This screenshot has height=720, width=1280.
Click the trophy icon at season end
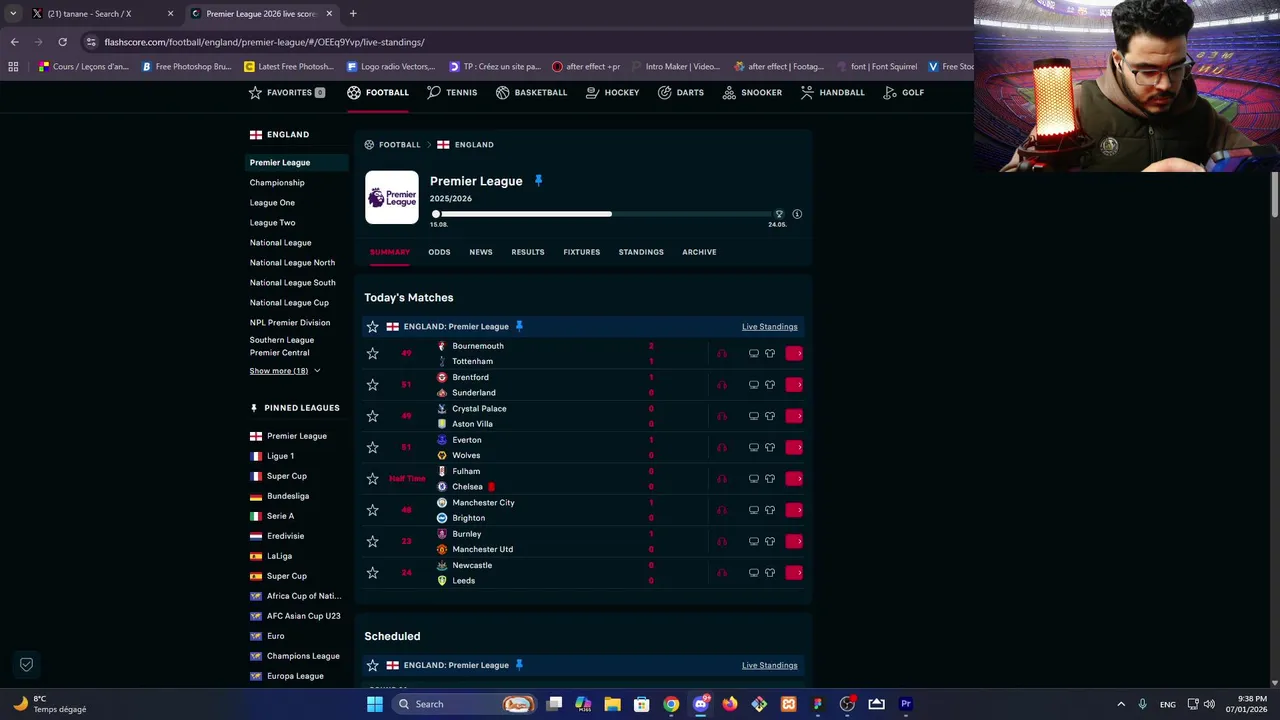[x=779, y=214]
